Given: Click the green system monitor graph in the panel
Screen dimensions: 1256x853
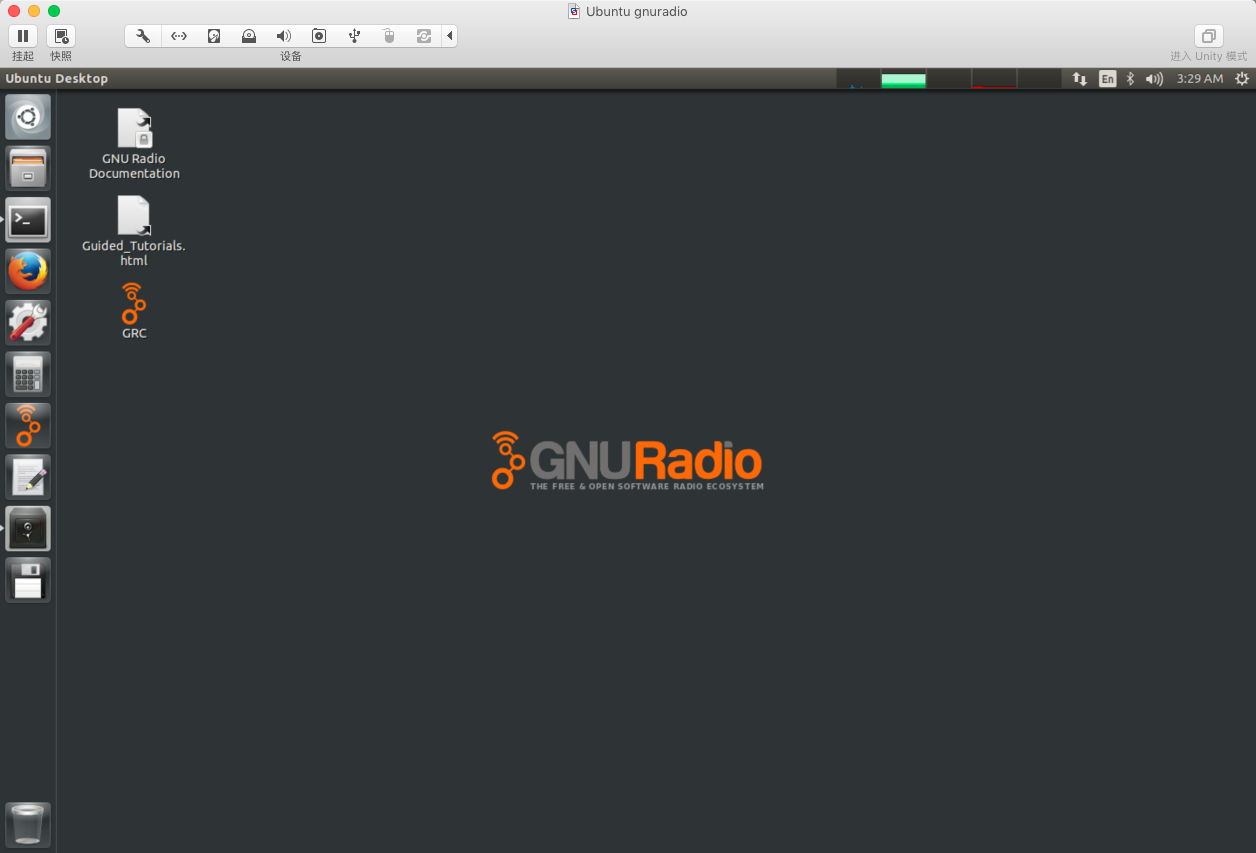Looking at the screenshot, I should 903,78.
